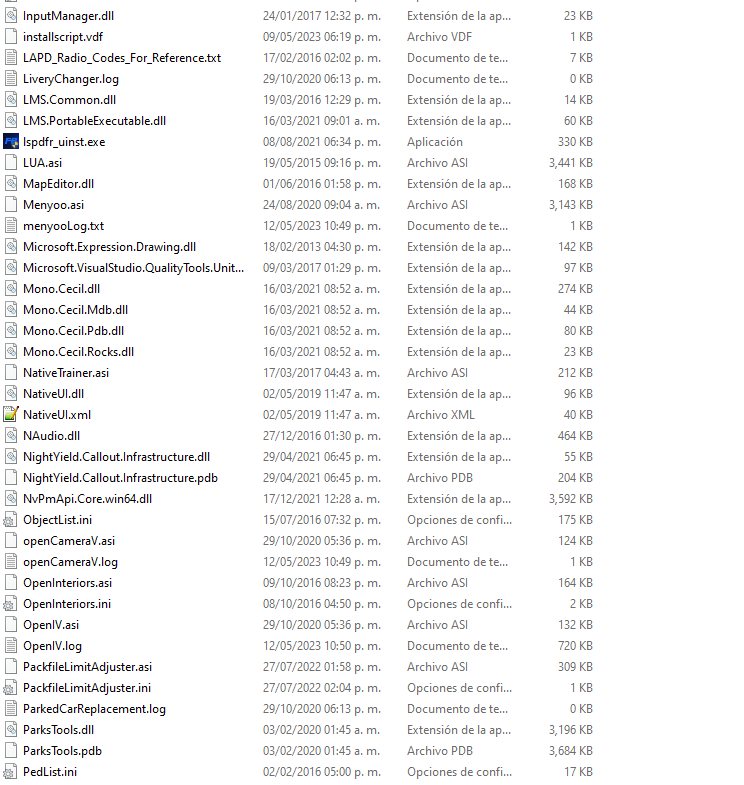Click the 3,143 KB size cell
Image resolution: width=744 pixels, height=785 pixels.
click(571, 205)
